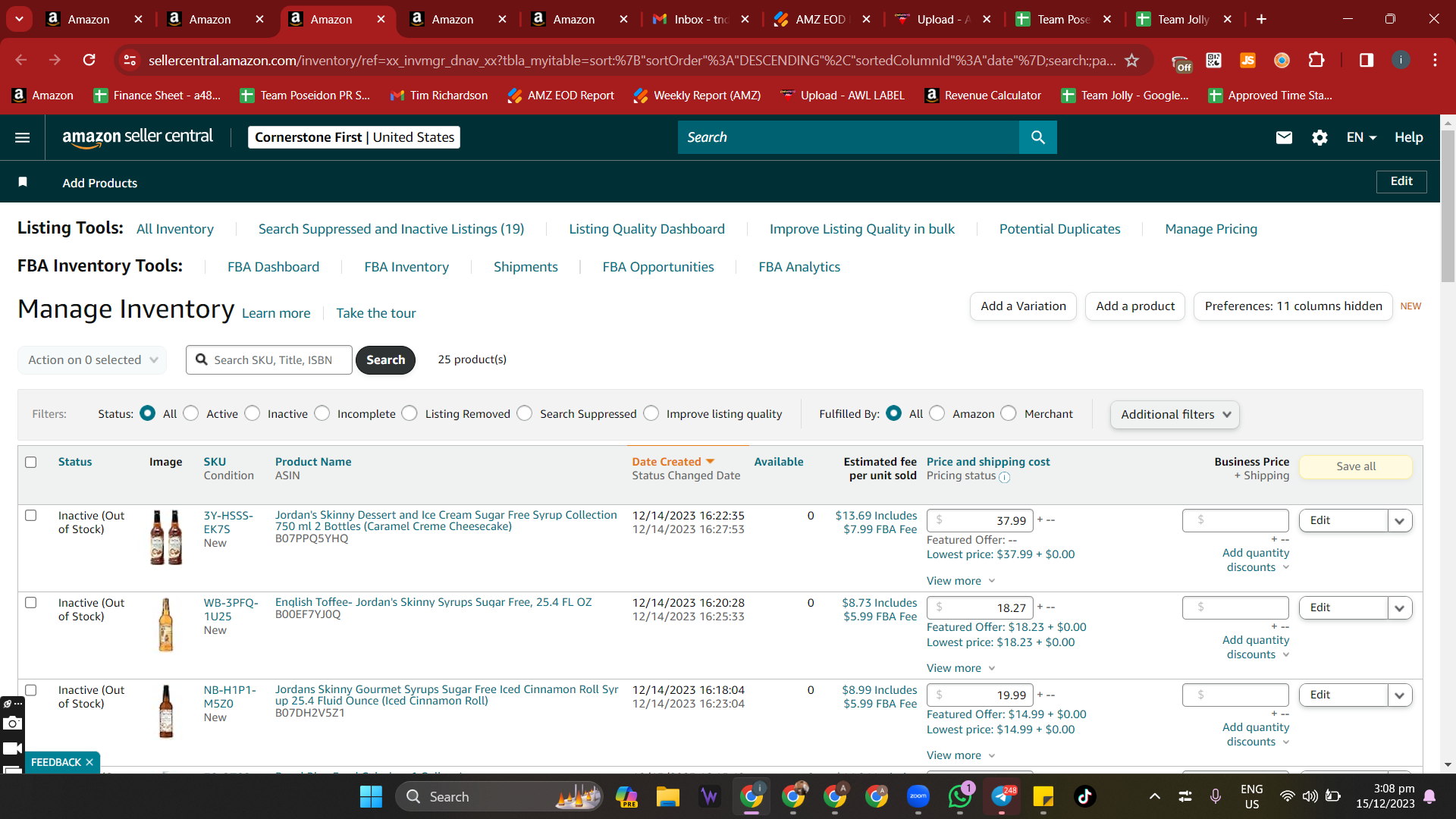Open the Revenue Calculator bookmark
Image resolution: width=1456 pixels, height=819 pixels.
(984, 96)
